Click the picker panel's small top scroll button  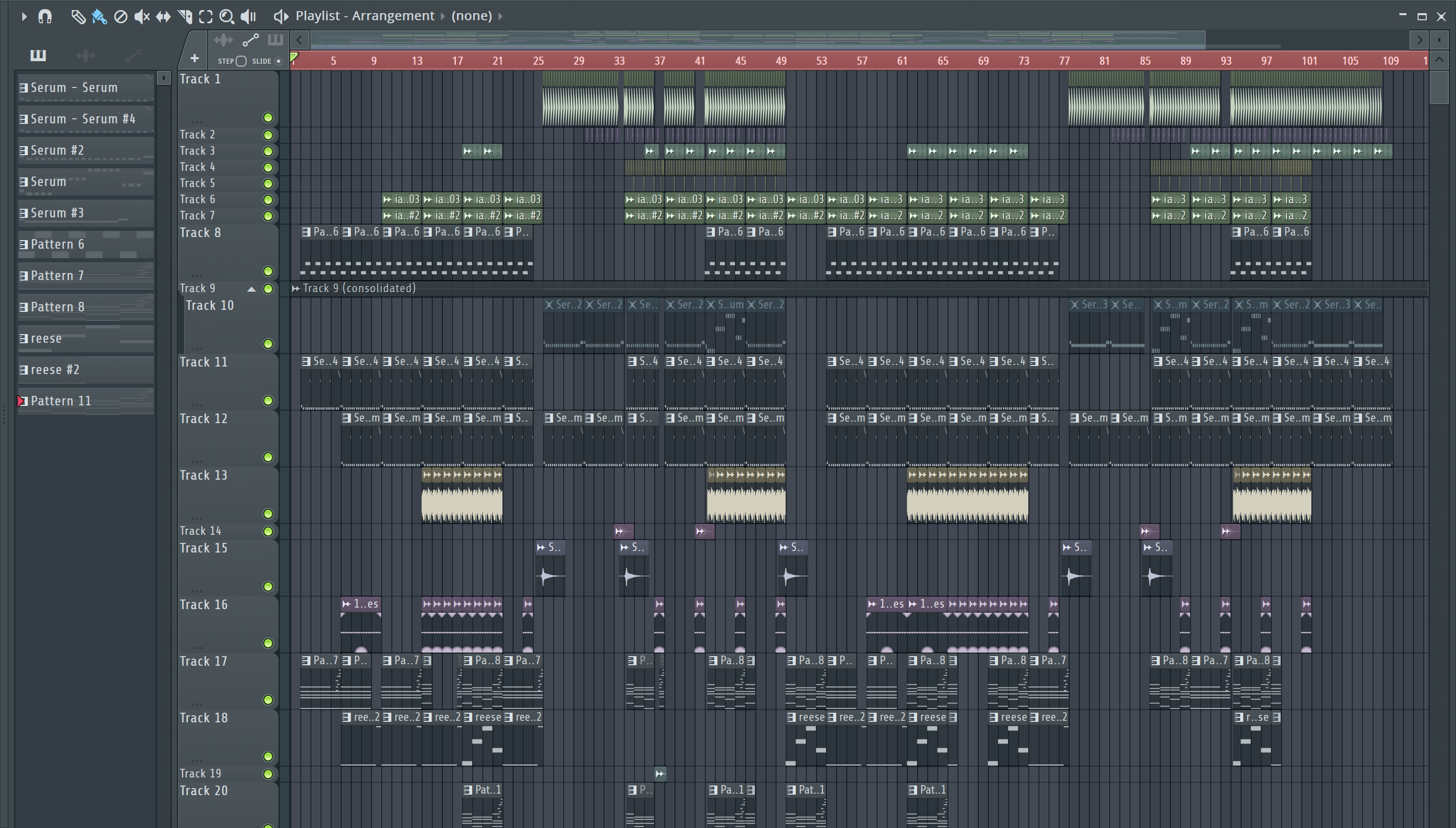[x=164, y=77]
